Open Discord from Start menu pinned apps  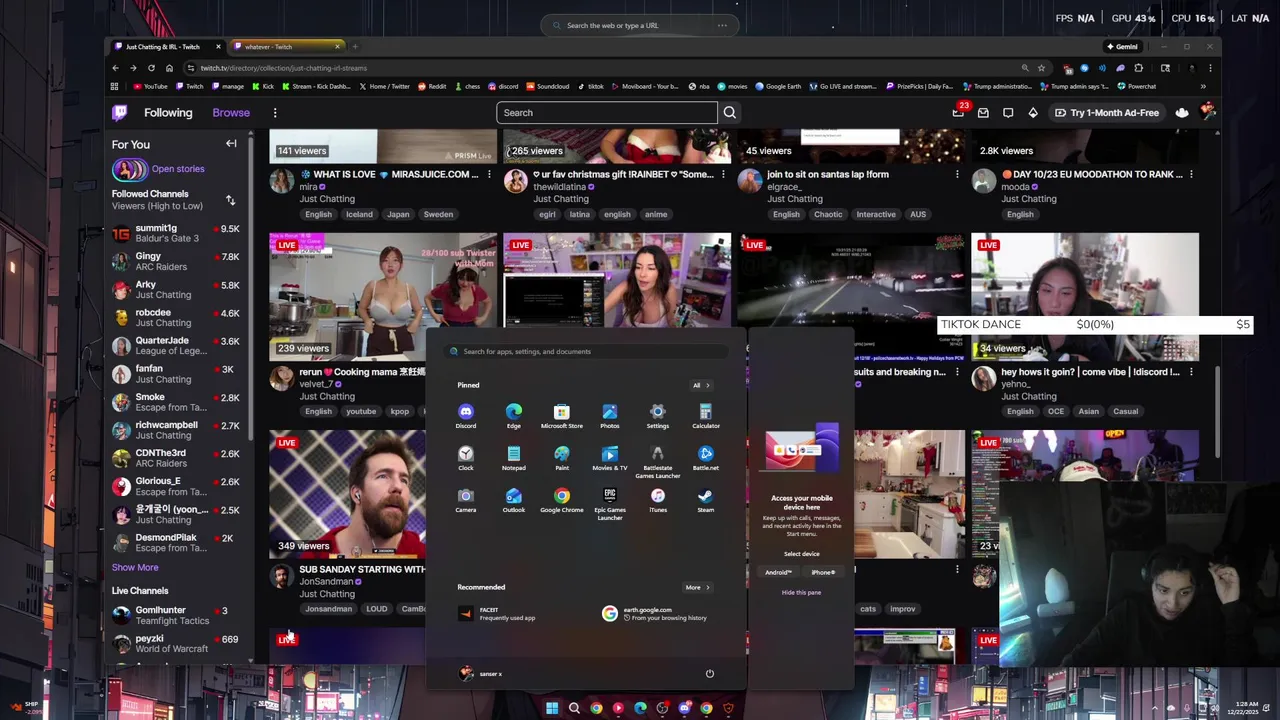click(x=466, y=416)
